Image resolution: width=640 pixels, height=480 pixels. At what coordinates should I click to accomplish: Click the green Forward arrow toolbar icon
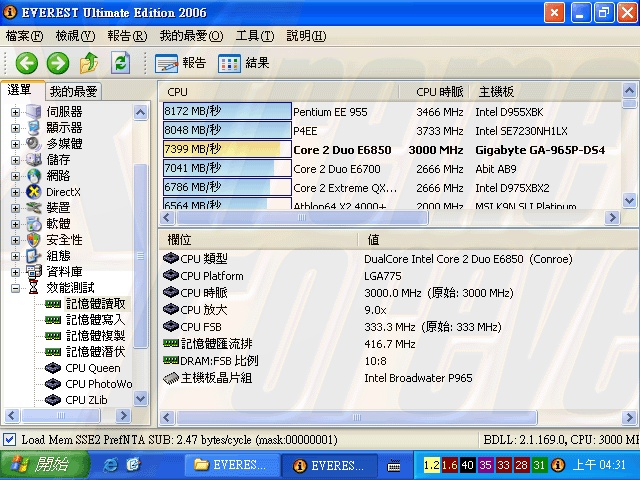[x=58, y=63]
